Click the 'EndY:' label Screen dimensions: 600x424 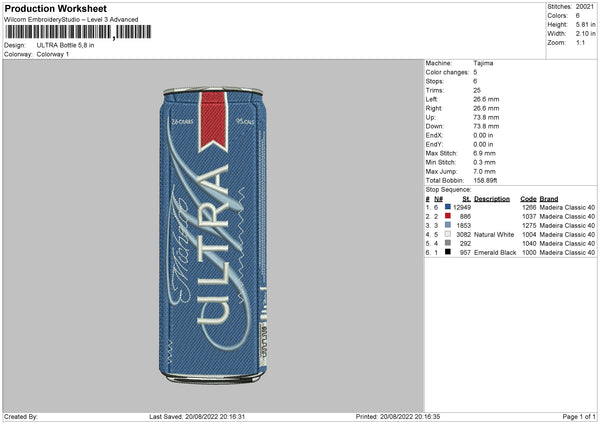(434, 144)
